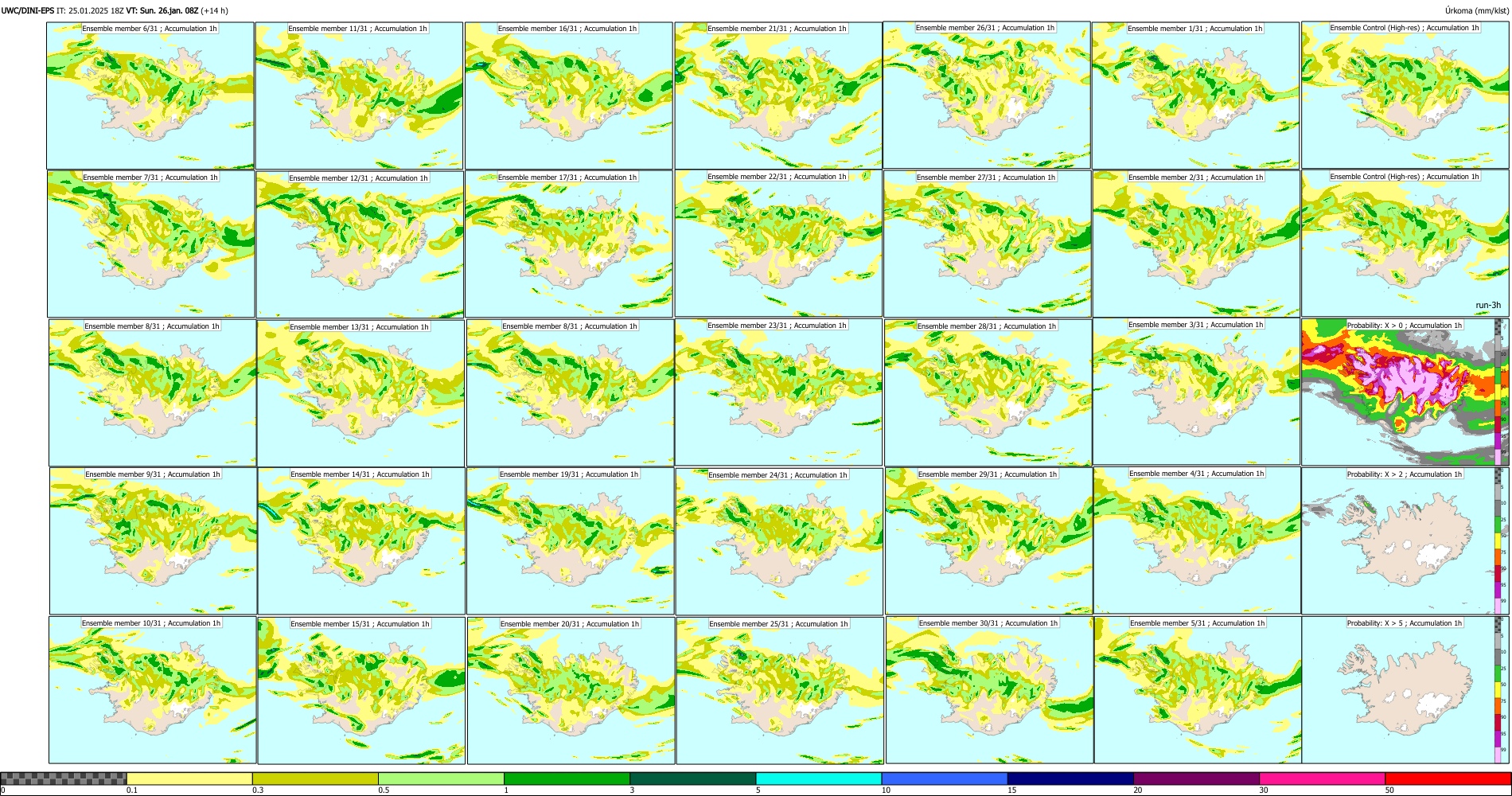1512x796 pixels.
Task: Pick the navy 15–20 legend swatch
Action: pos(1070,778)
